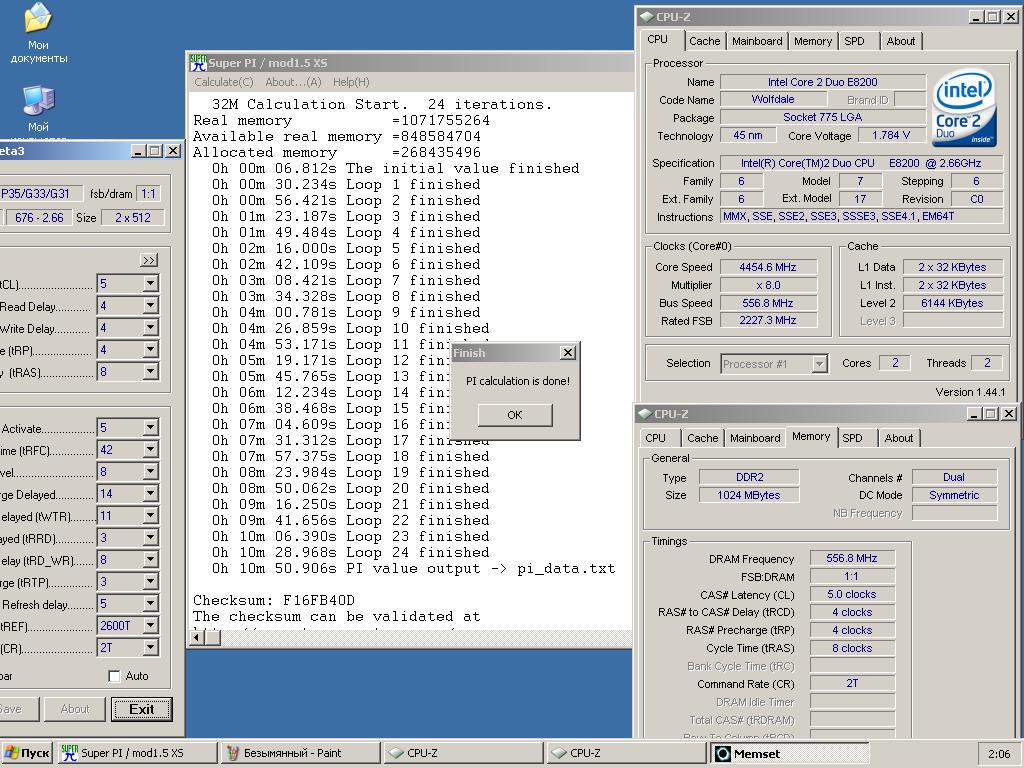
Task: Click the Intel Core 2 Duo E8200 name field
Action: pyautogui.click(x=823, y=82)
